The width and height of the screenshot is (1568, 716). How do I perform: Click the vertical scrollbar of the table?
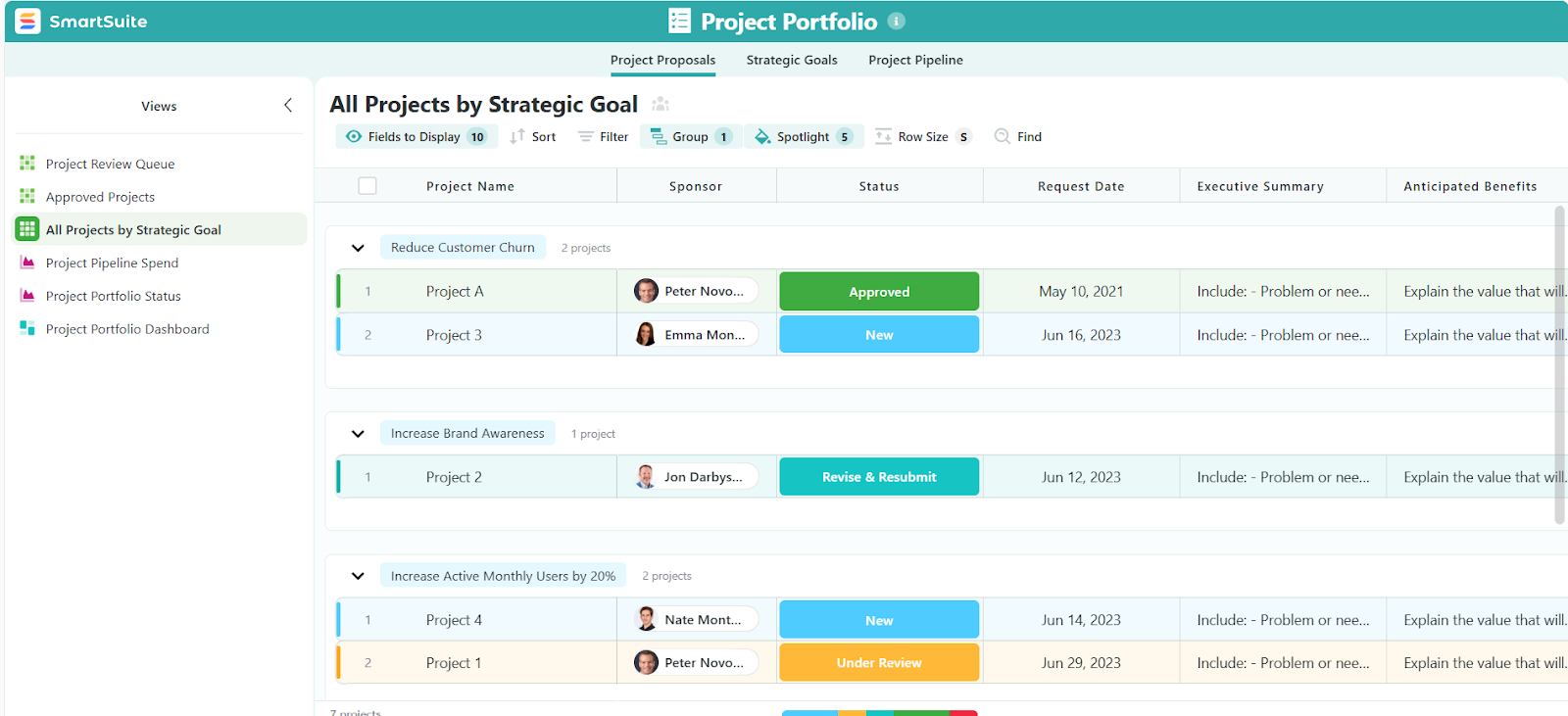point(1559,364)
